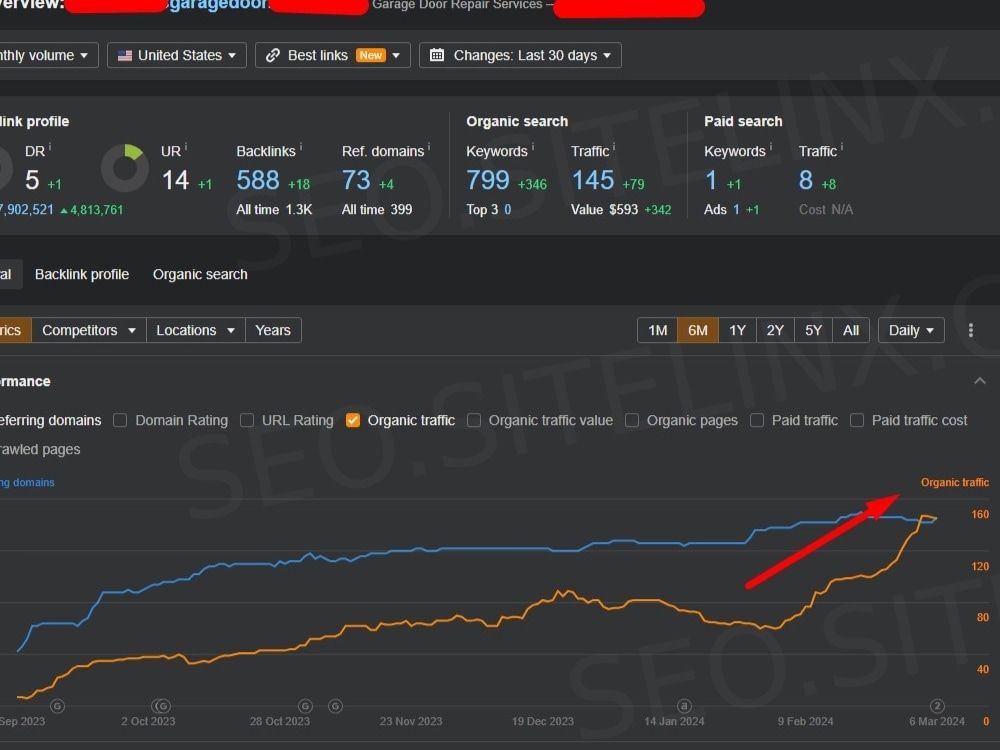
Task: Click the United States flag icon
Action: 125,55
